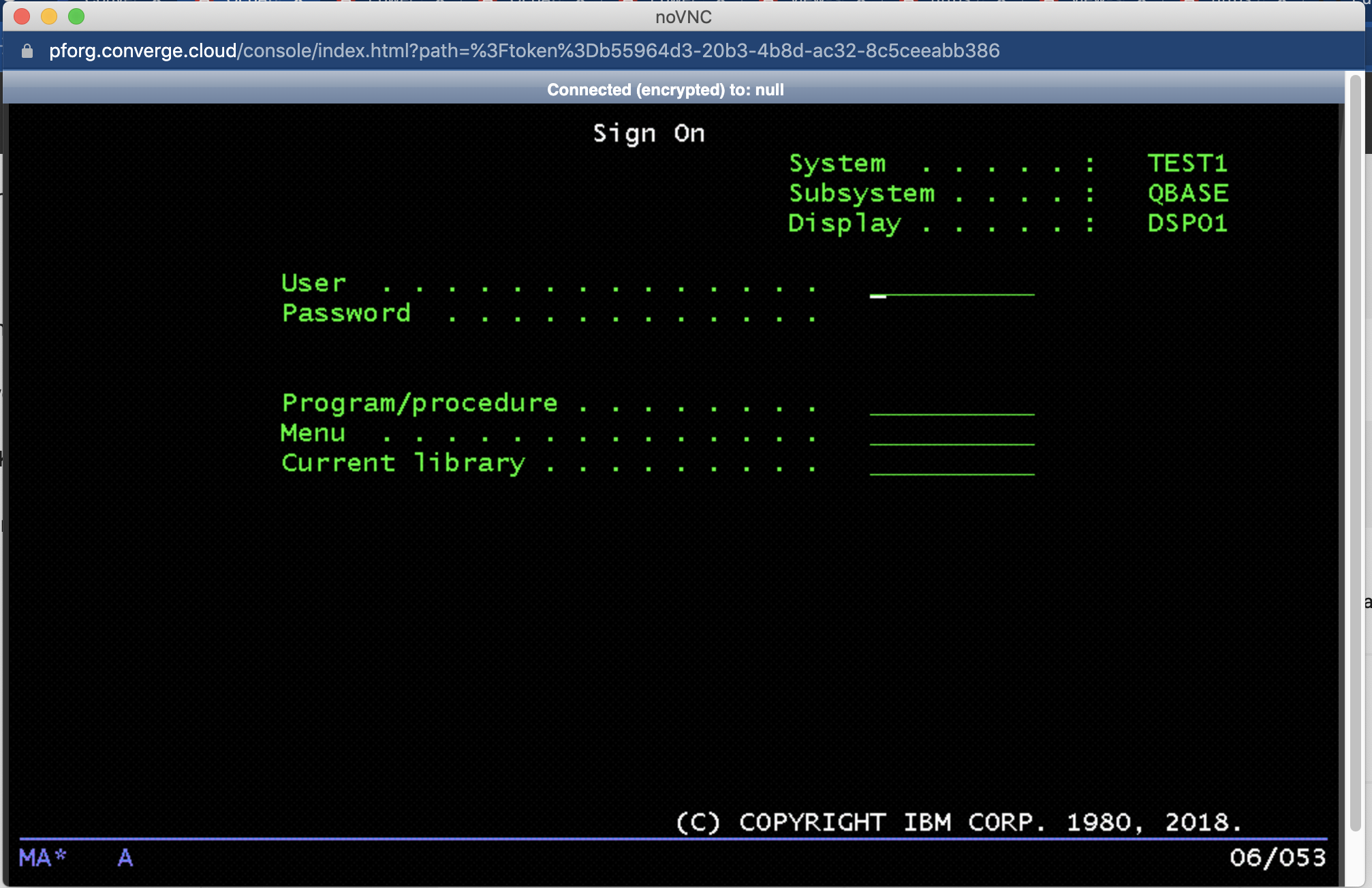The image size is (1372, 888).
Task: Click the DSP01 display name
Action: click(1187, 223)
